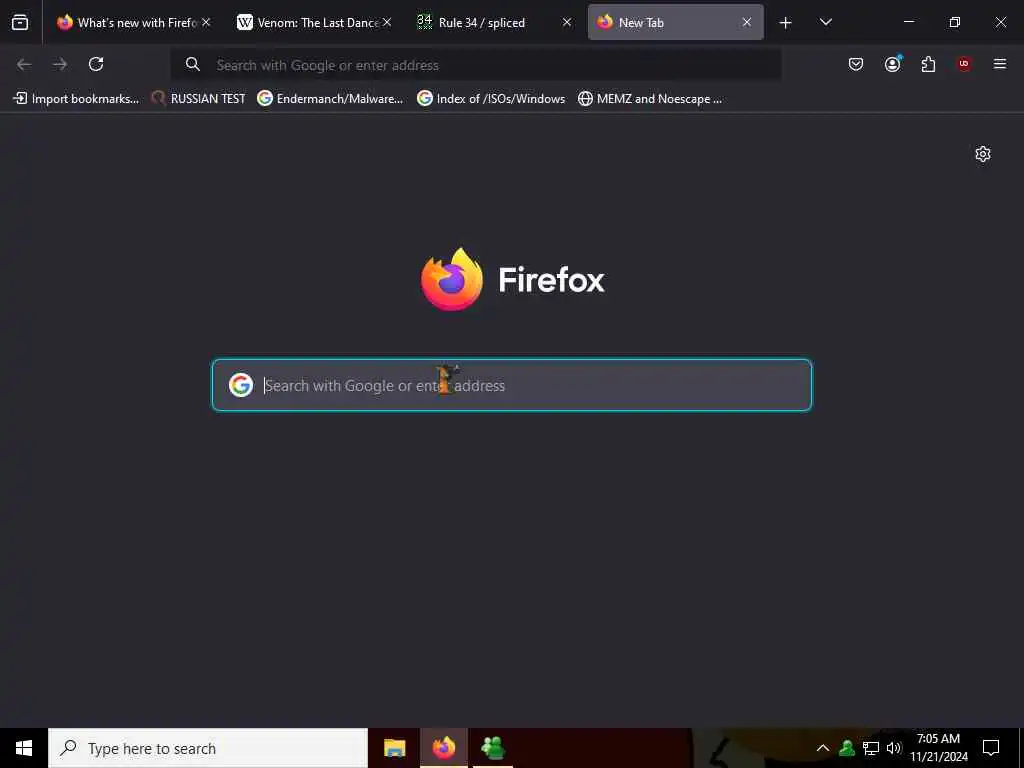Reload the current page
This screenshot has height=768, width=1024.
click(x=96, y=64)
